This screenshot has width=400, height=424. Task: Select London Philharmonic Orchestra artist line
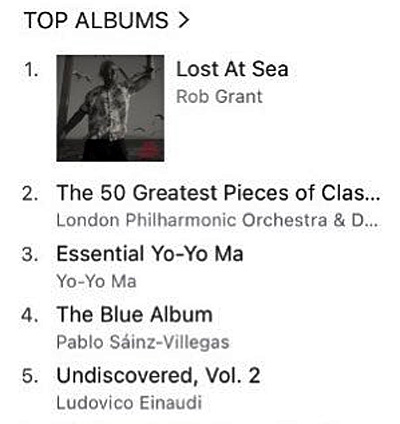coord(218,220)
